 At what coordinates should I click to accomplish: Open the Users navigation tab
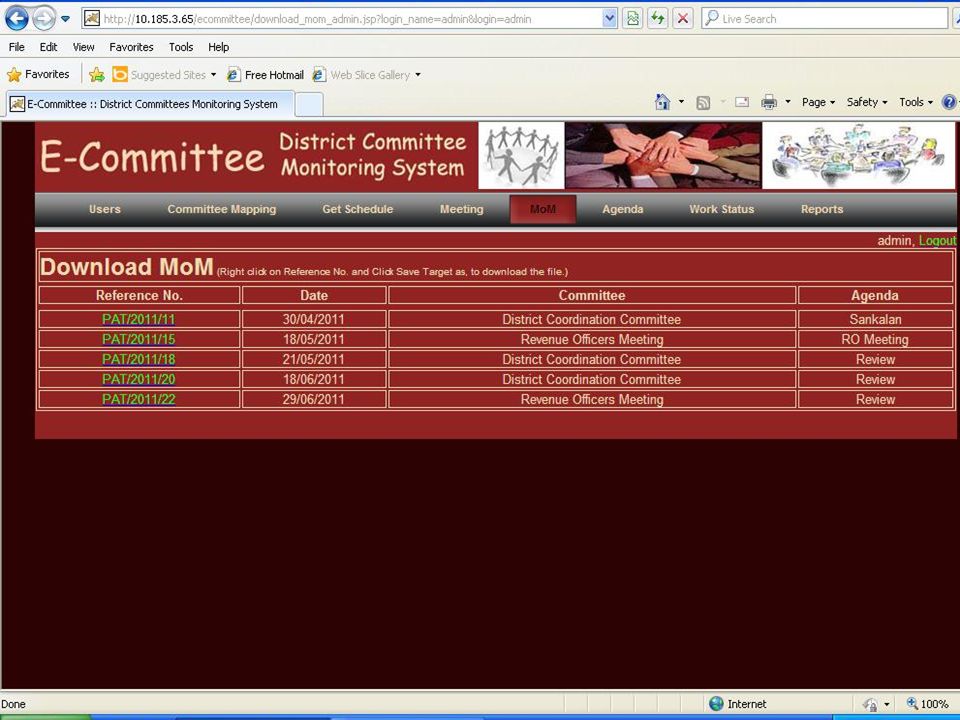coord(105,209)
